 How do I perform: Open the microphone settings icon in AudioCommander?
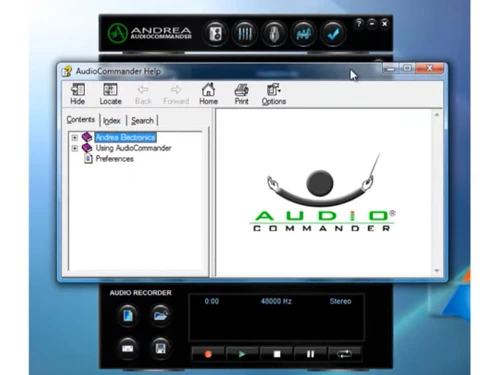click(x=274, y=34)
